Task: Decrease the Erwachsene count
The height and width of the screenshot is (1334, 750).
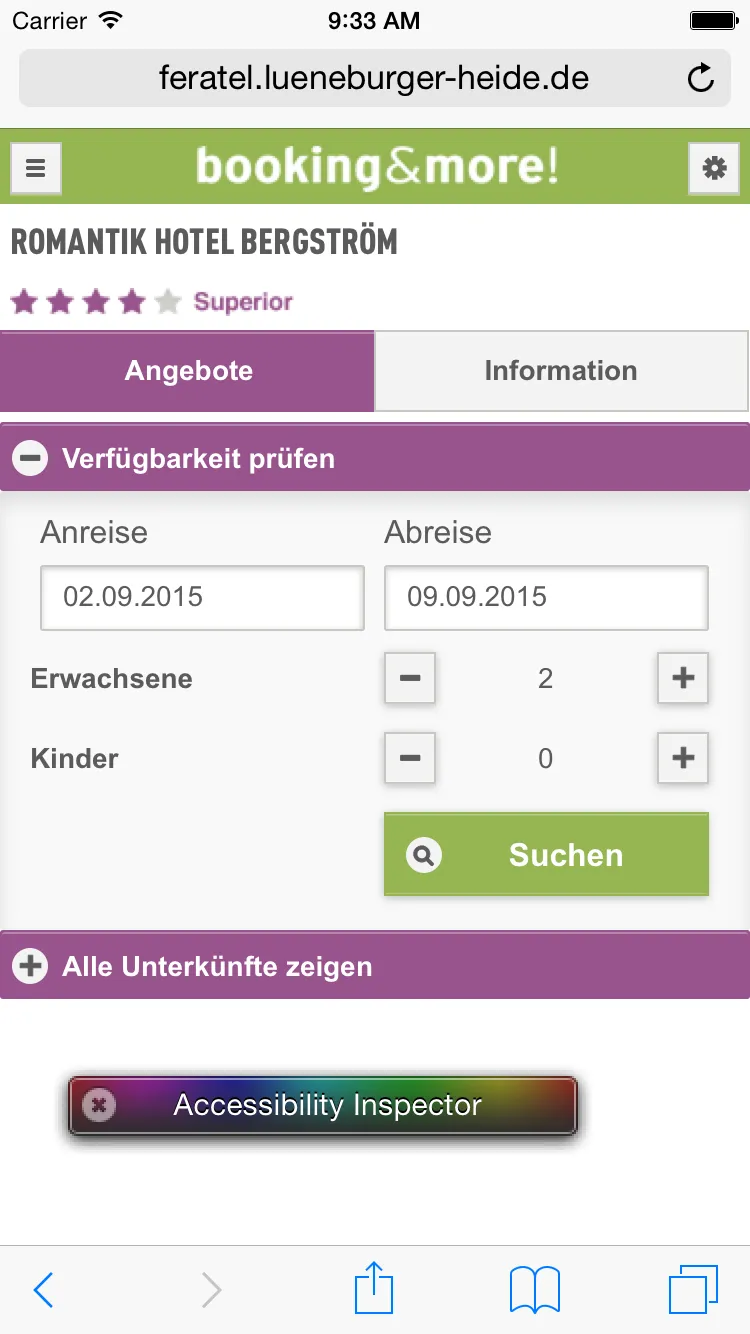Action: click(x=410, y=678)
